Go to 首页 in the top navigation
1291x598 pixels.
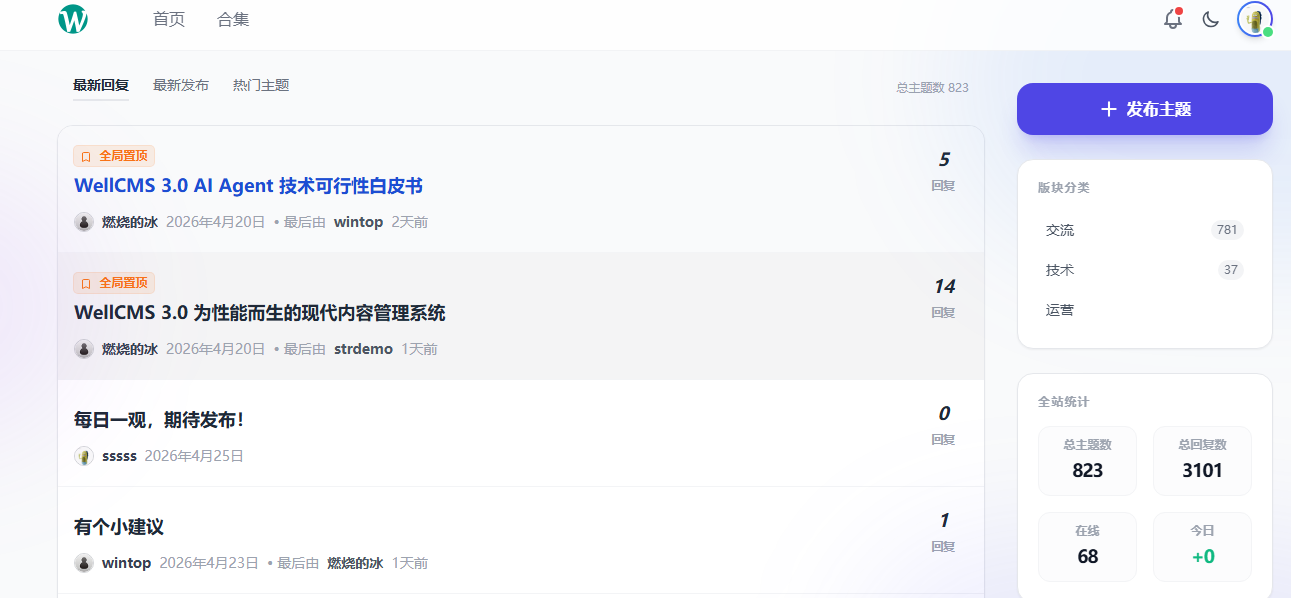169,19
